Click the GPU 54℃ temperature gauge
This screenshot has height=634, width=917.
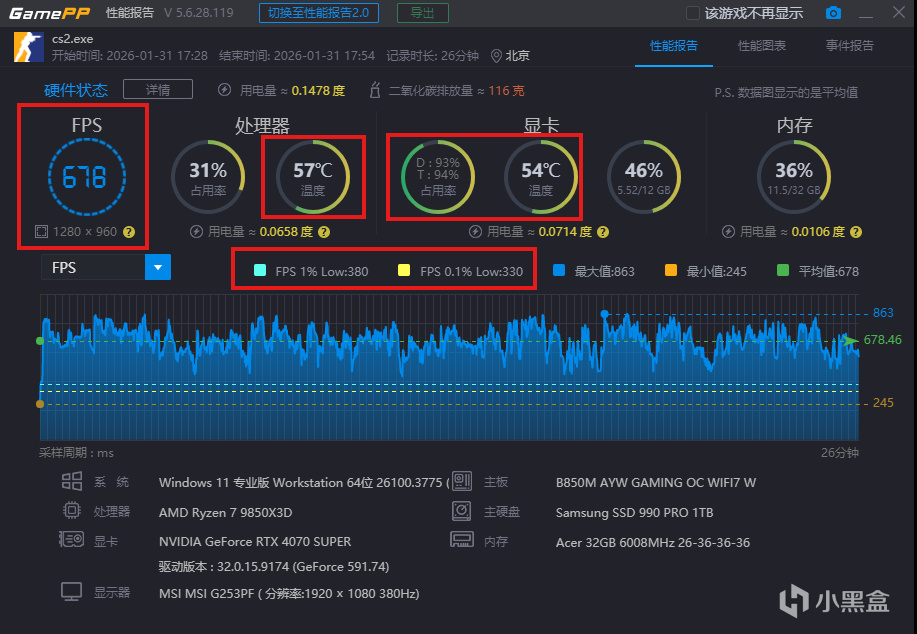point(541,177)
